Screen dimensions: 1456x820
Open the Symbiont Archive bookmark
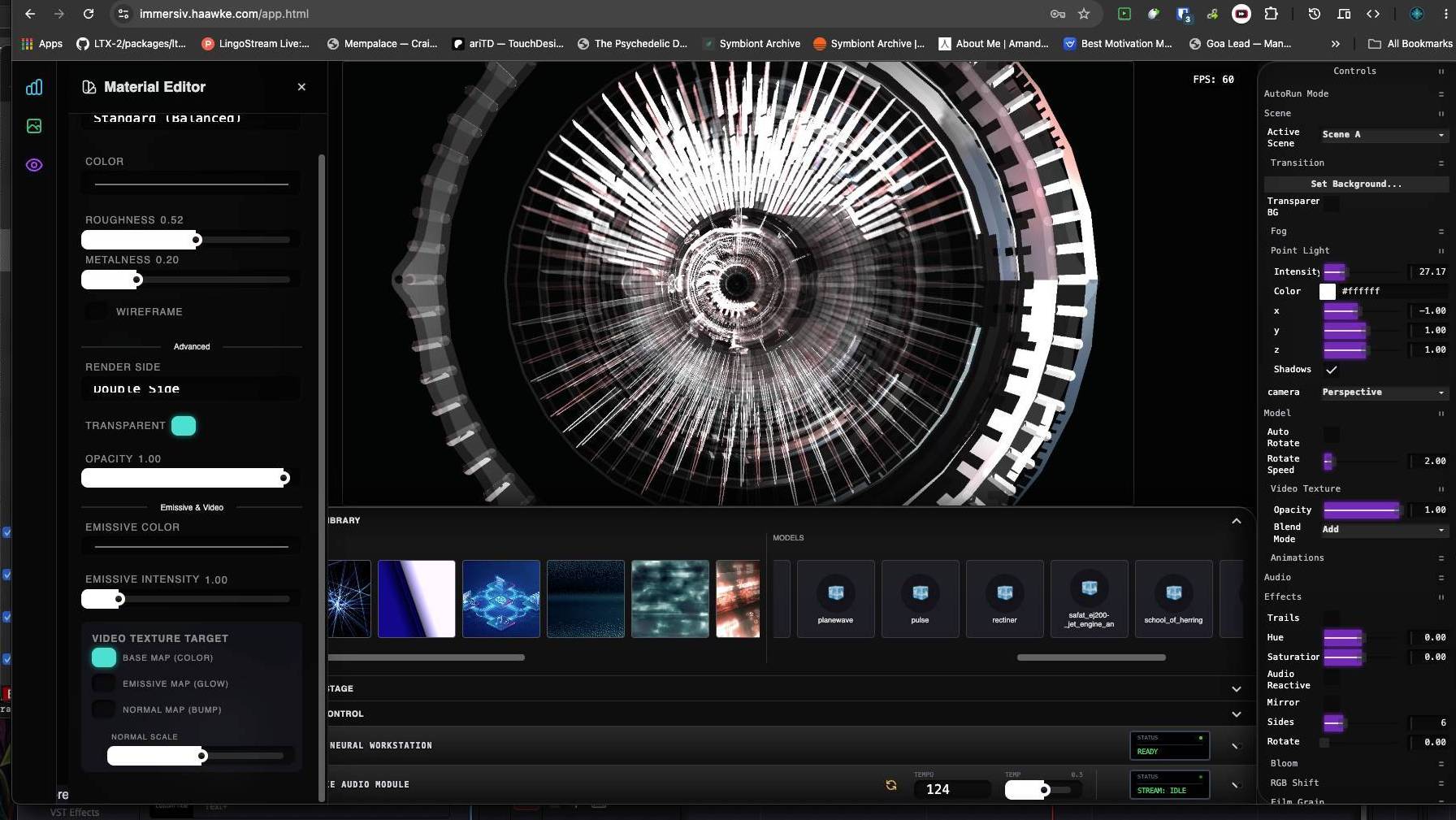click(x=751, y=44)
